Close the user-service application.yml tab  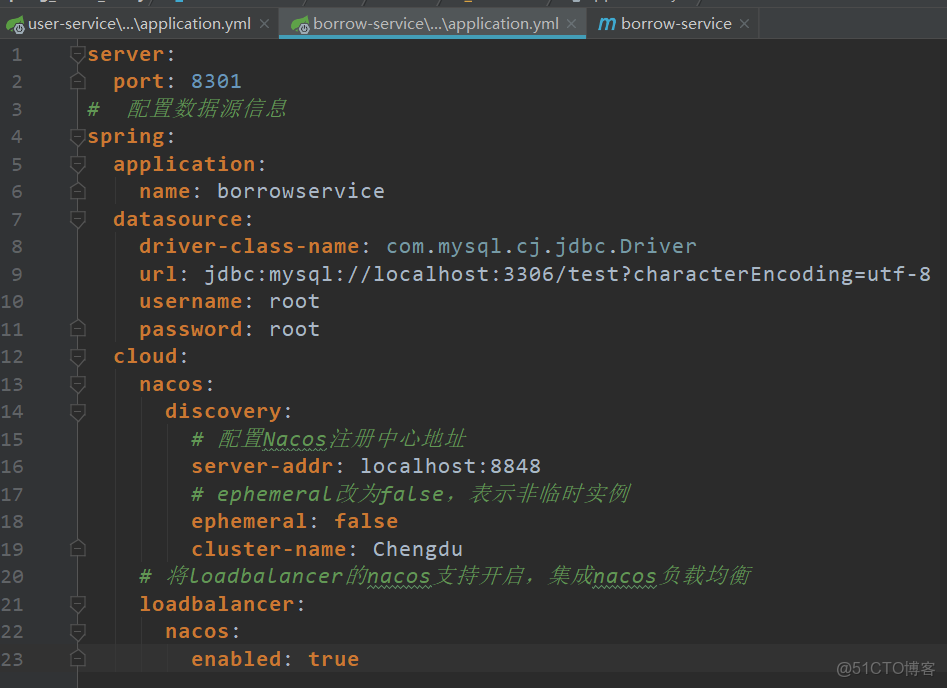coord(262,22)
